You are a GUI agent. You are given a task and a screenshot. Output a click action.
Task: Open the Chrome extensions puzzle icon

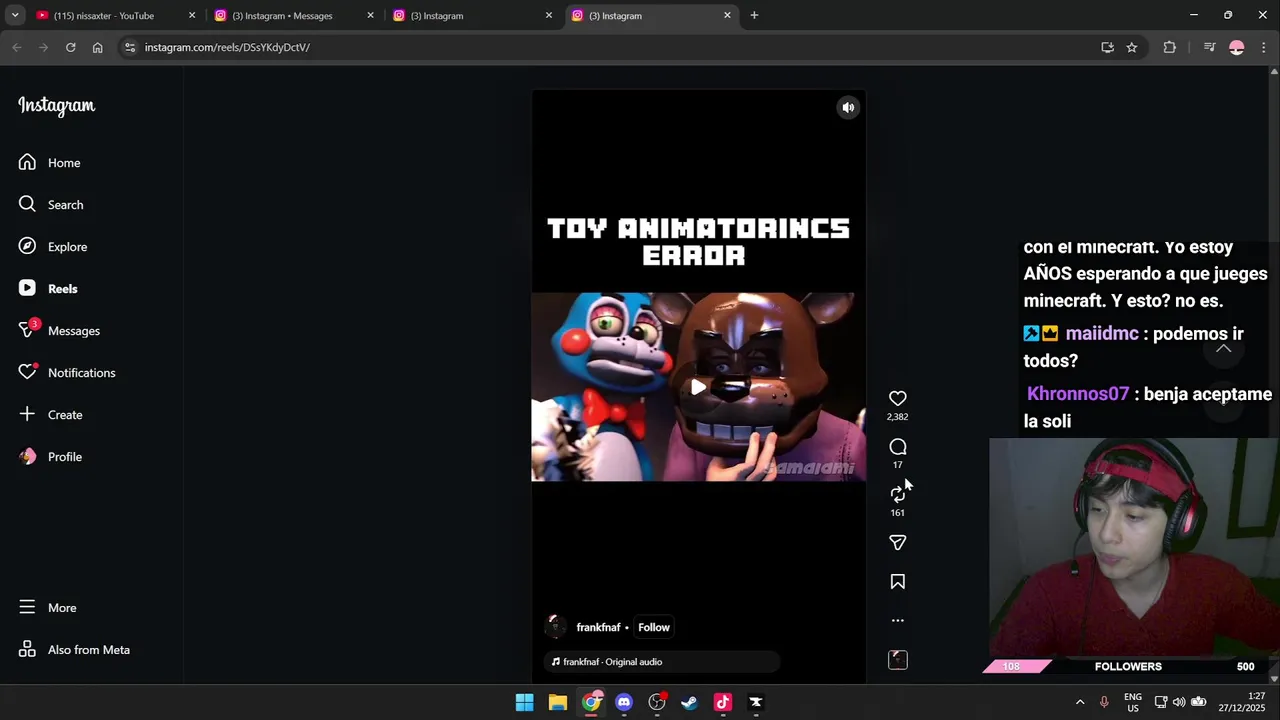1170,47
